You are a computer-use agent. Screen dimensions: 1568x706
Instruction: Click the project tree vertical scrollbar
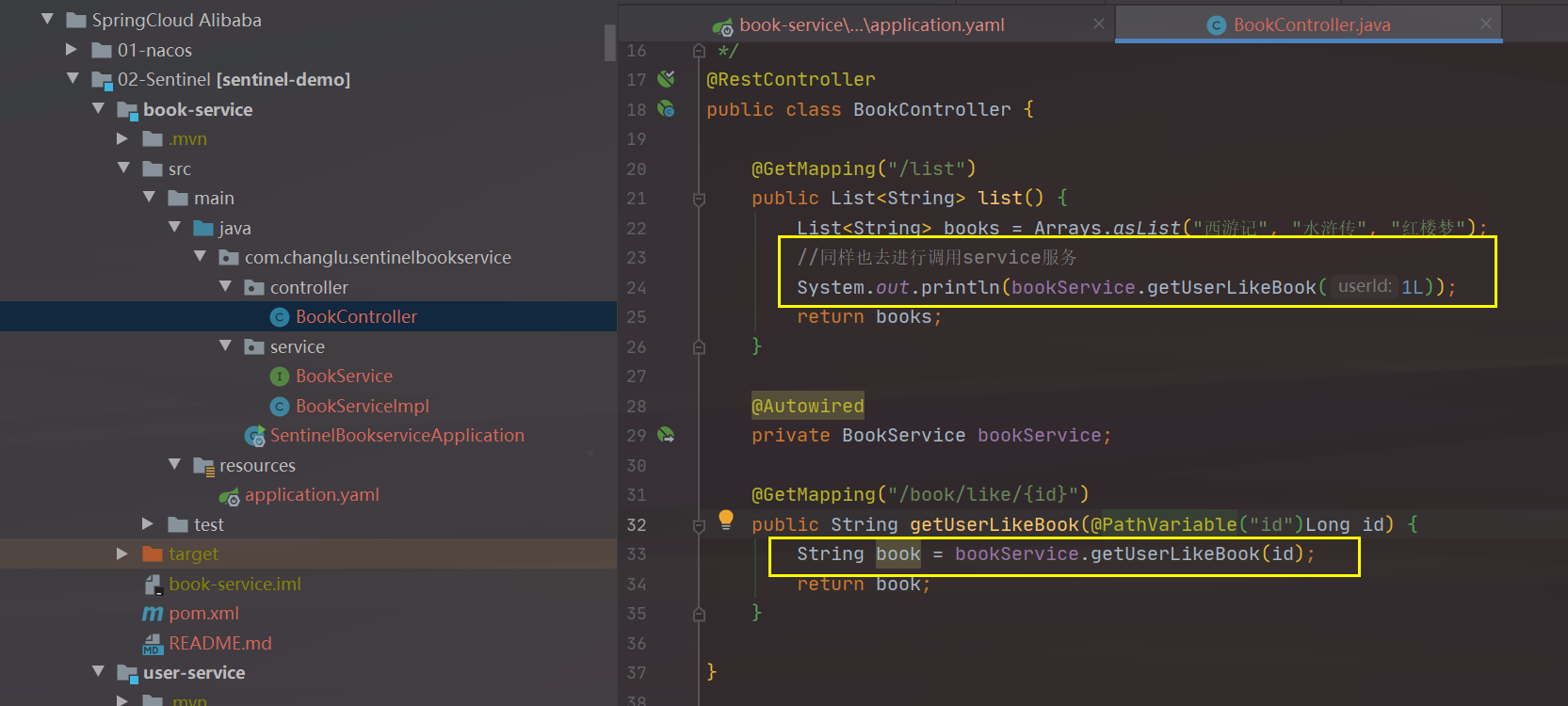click(609, 42)
